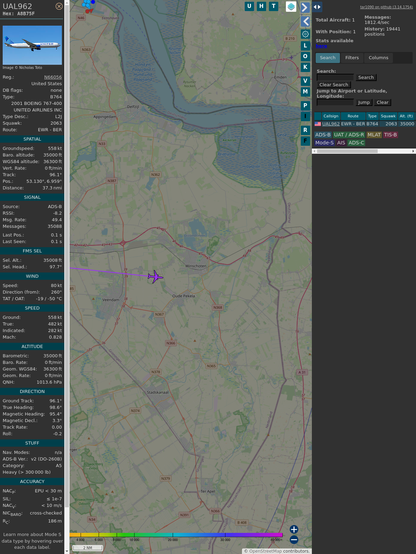Viewport: 416px width, 554px height.
Task: Toggle the V map button
Action: [305, 81]
